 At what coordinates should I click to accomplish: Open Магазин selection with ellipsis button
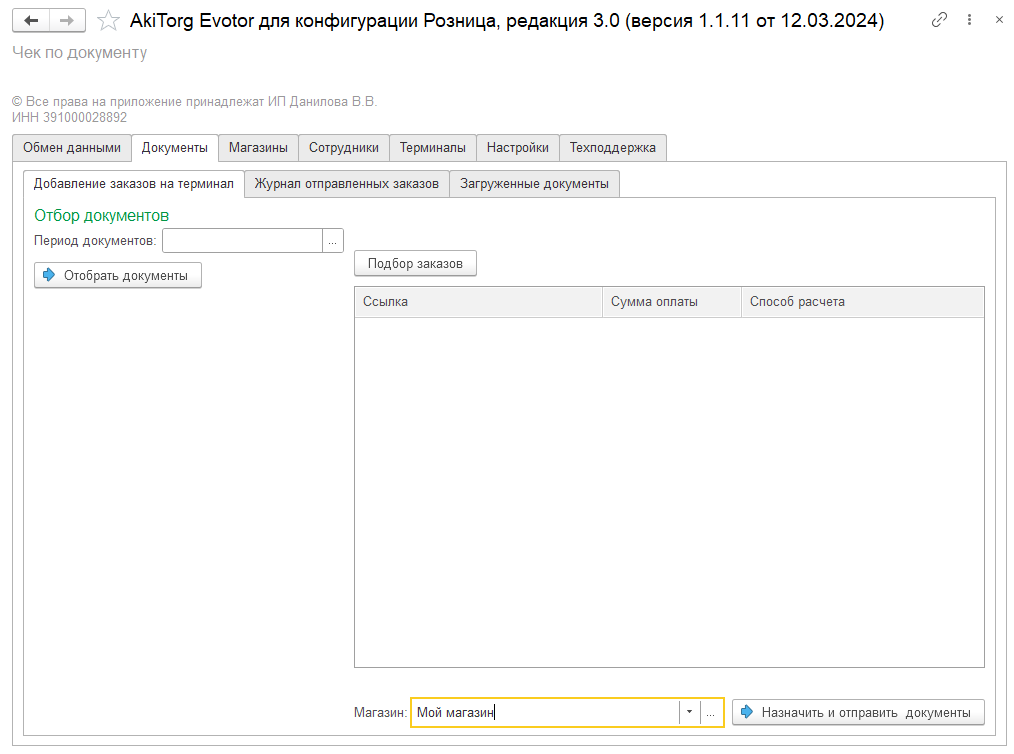tap(711, 713)
